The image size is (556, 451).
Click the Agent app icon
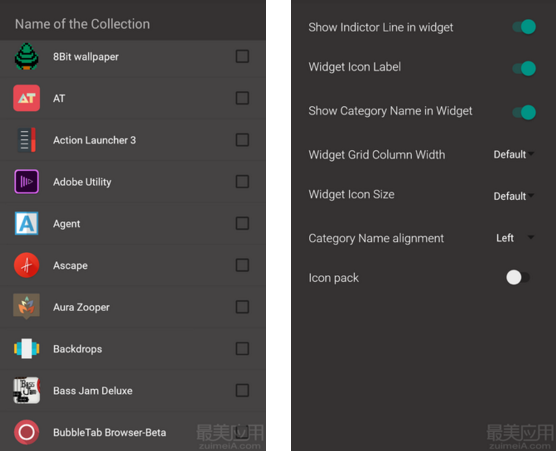coord(27,223)
